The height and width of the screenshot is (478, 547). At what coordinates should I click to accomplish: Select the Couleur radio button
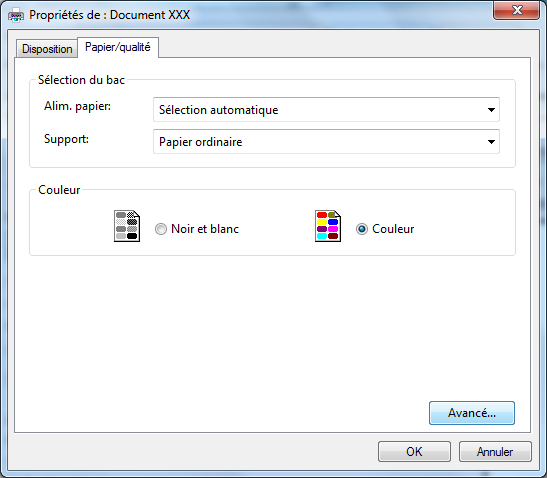362,229
